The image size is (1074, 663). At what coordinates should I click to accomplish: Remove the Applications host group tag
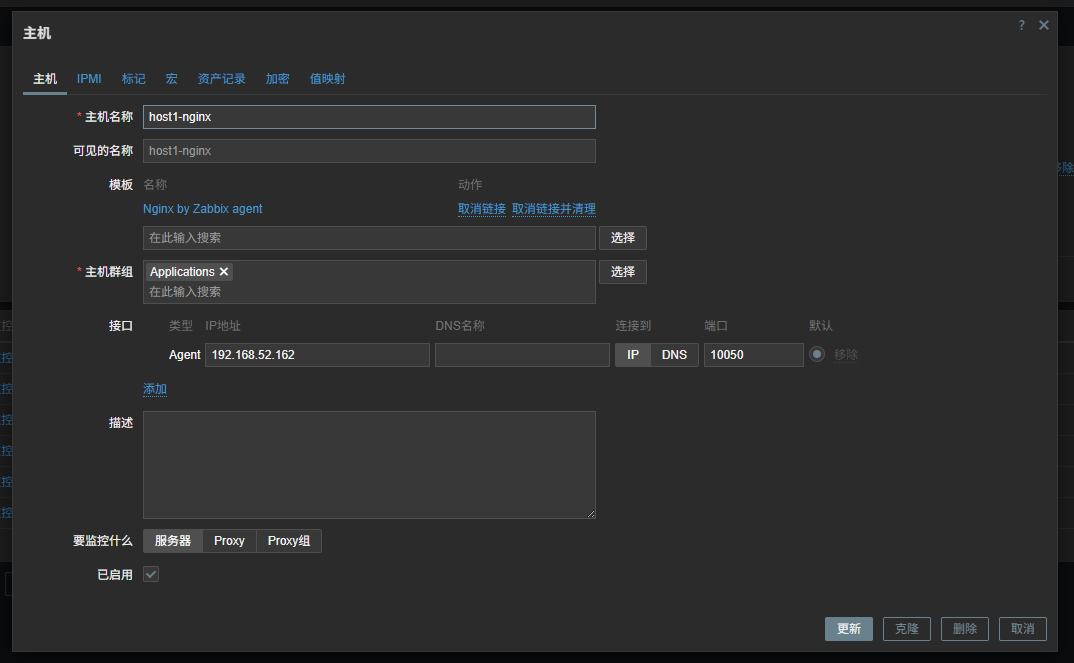(224, 272)
